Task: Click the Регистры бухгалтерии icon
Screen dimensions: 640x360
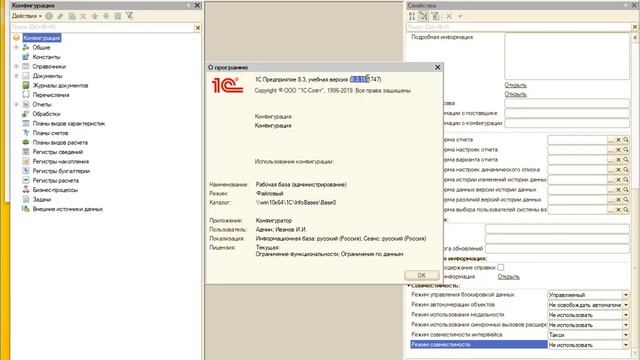Action: 26,171
